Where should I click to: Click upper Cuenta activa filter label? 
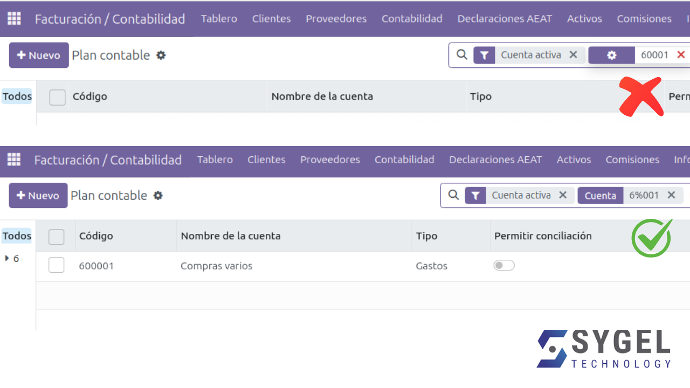[531, 55]
